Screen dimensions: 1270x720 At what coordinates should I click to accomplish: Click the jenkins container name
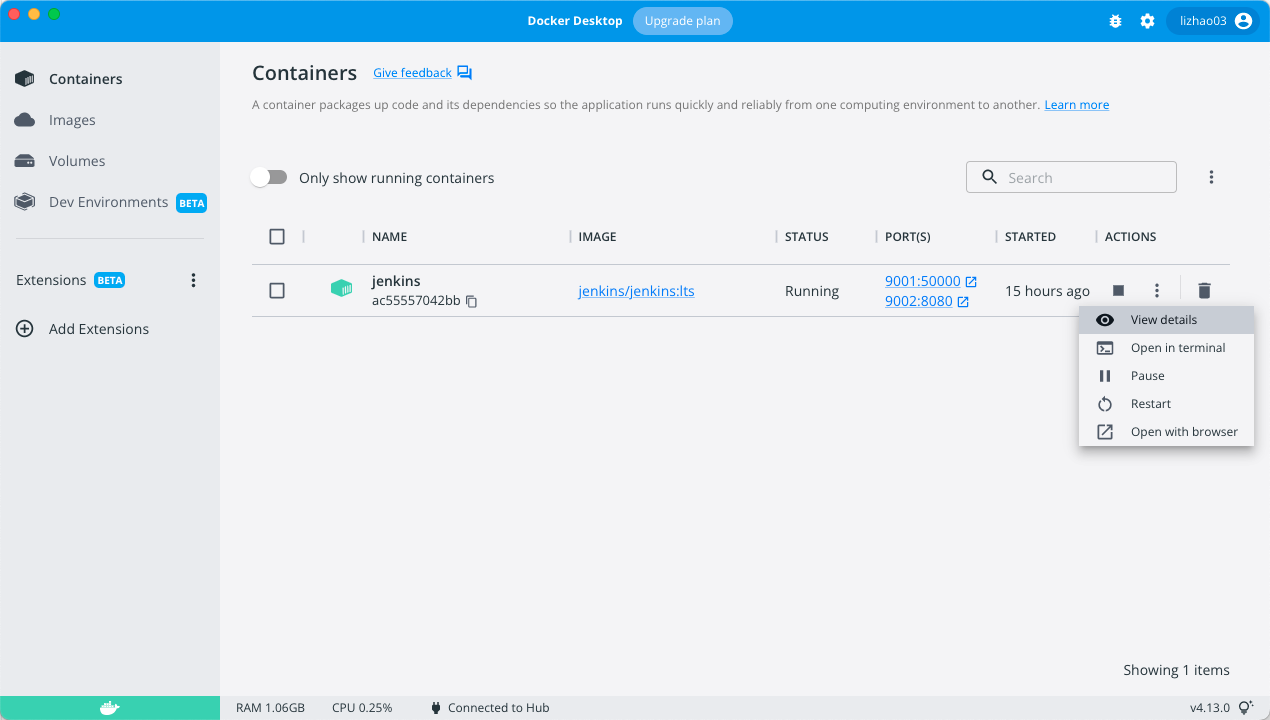coord(396,281)
